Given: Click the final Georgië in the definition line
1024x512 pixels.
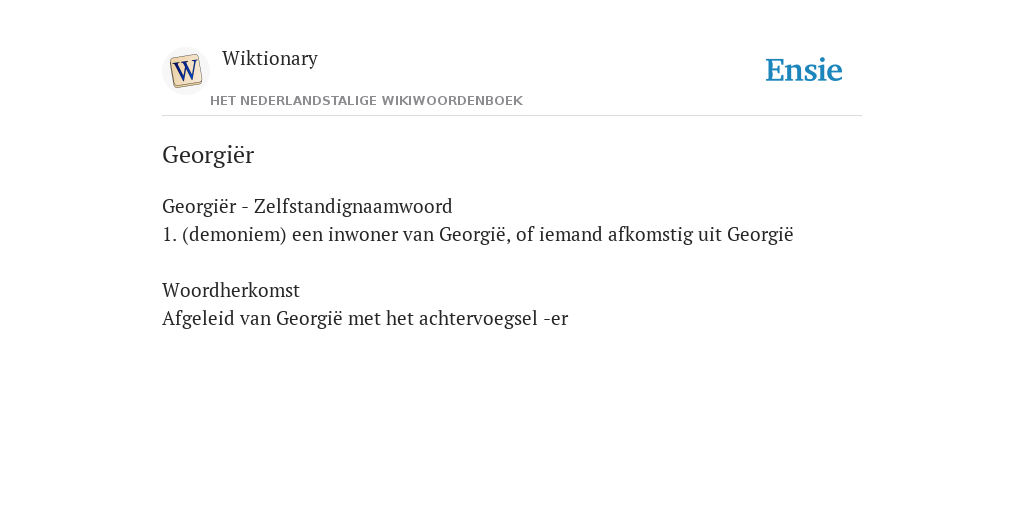Looking at the screenshot, I should (x=760, y=234).
